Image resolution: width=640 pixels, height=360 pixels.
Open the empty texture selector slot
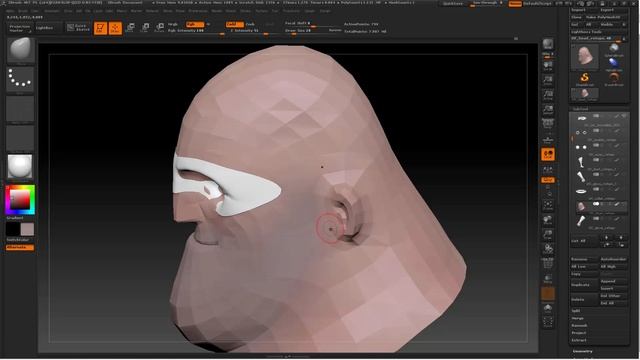click(20, 138)
